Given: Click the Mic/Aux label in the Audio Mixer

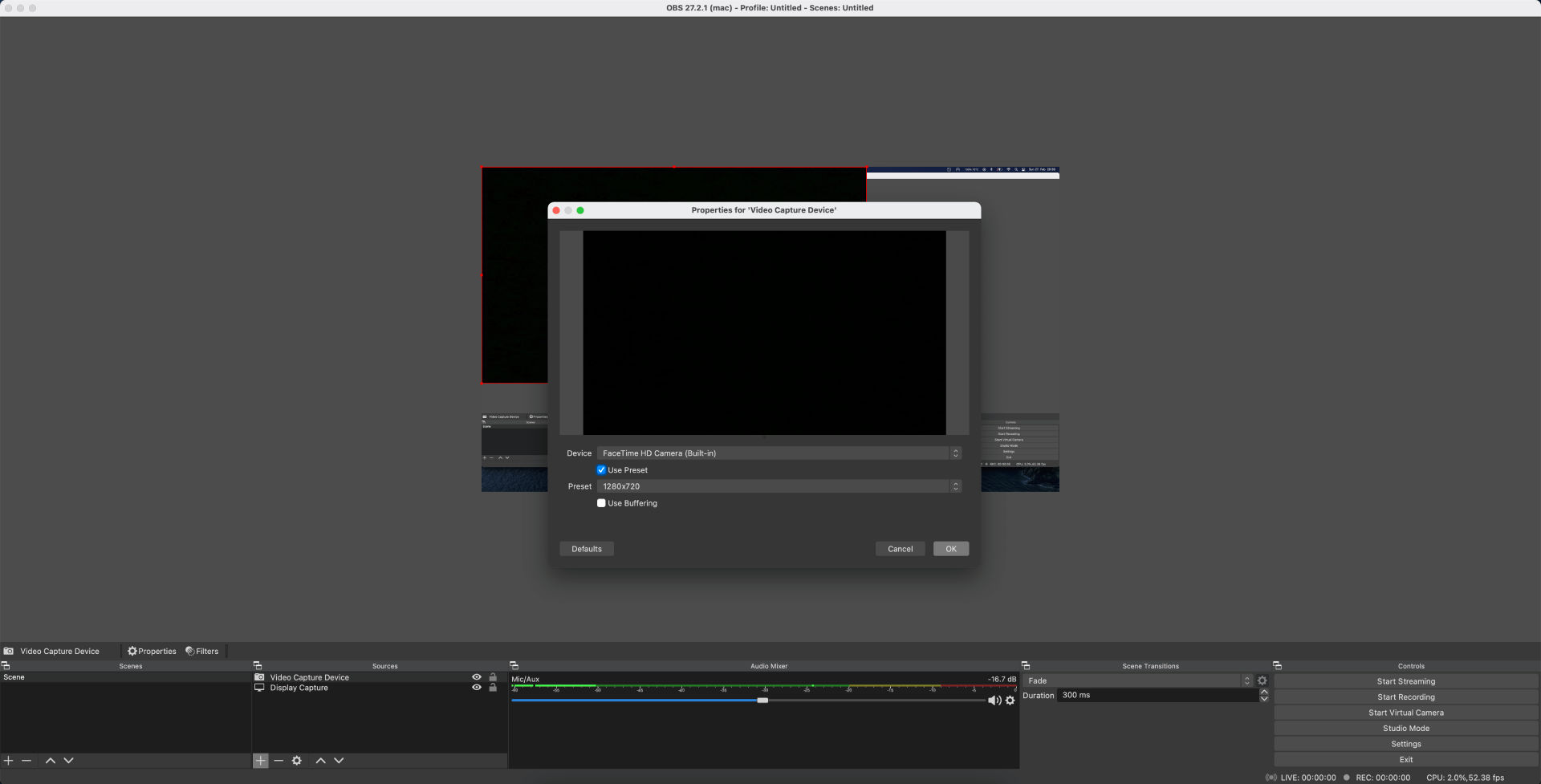Looking at the screenshot, I should (x=526, y=679).
